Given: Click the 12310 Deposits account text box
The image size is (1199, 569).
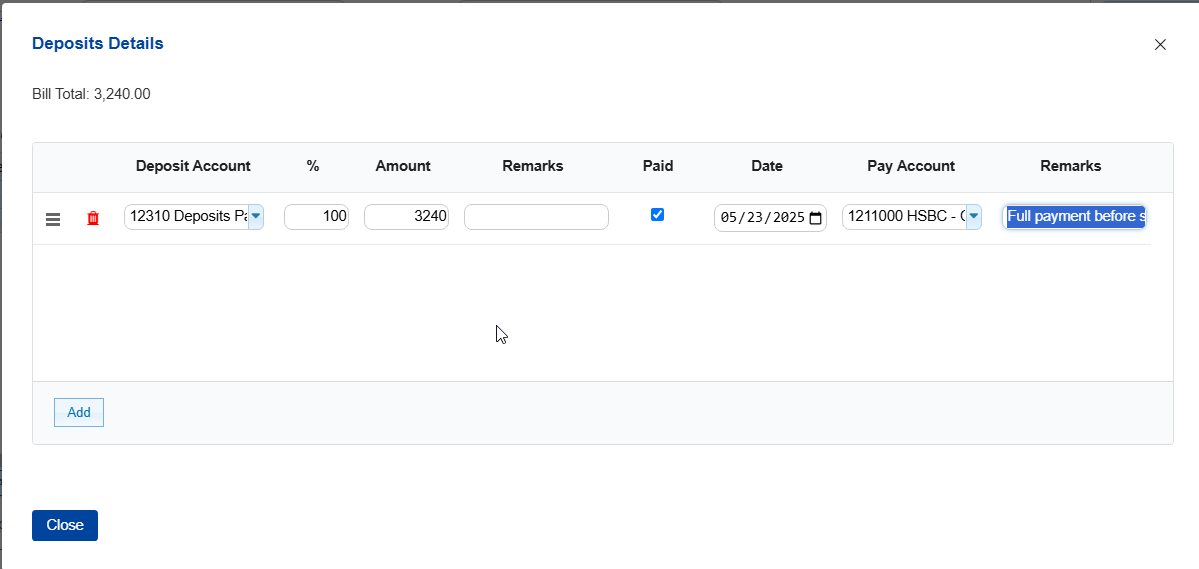Looking at the screenshot, I should [x=186, y=216].
